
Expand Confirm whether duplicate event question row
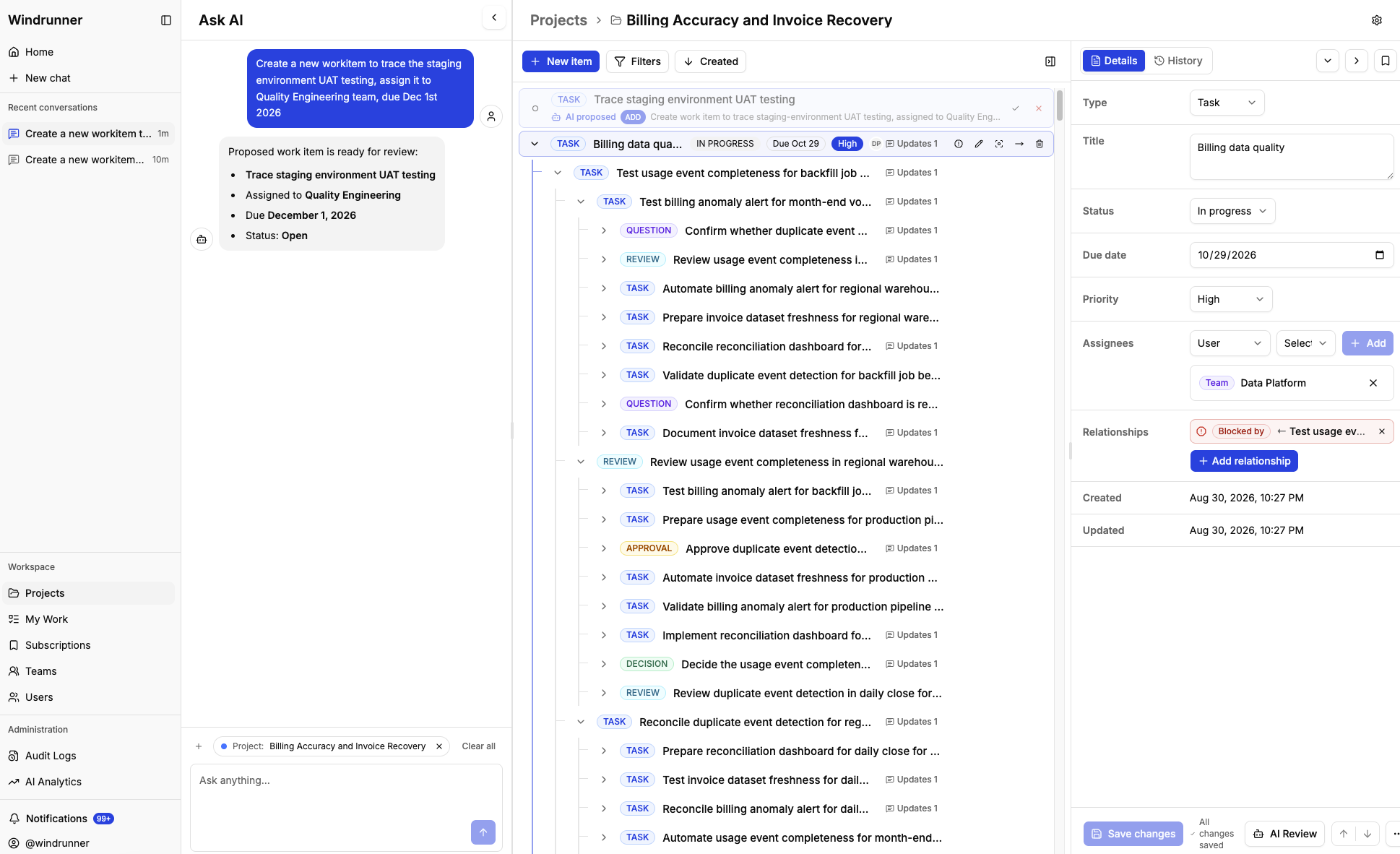(x=604, y=230)
